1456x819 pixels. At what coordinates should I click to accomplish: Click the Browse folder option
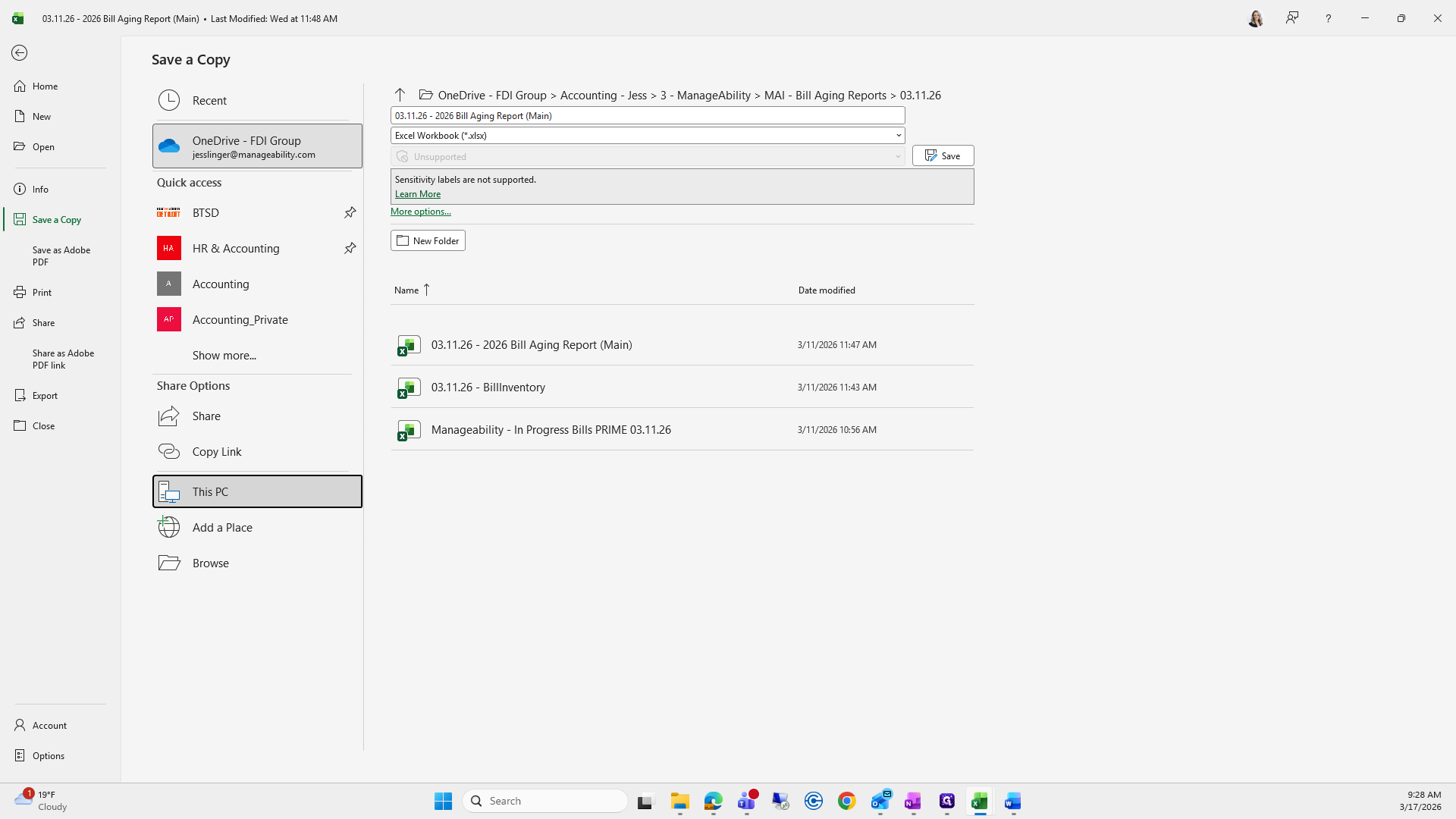point(210,563)
